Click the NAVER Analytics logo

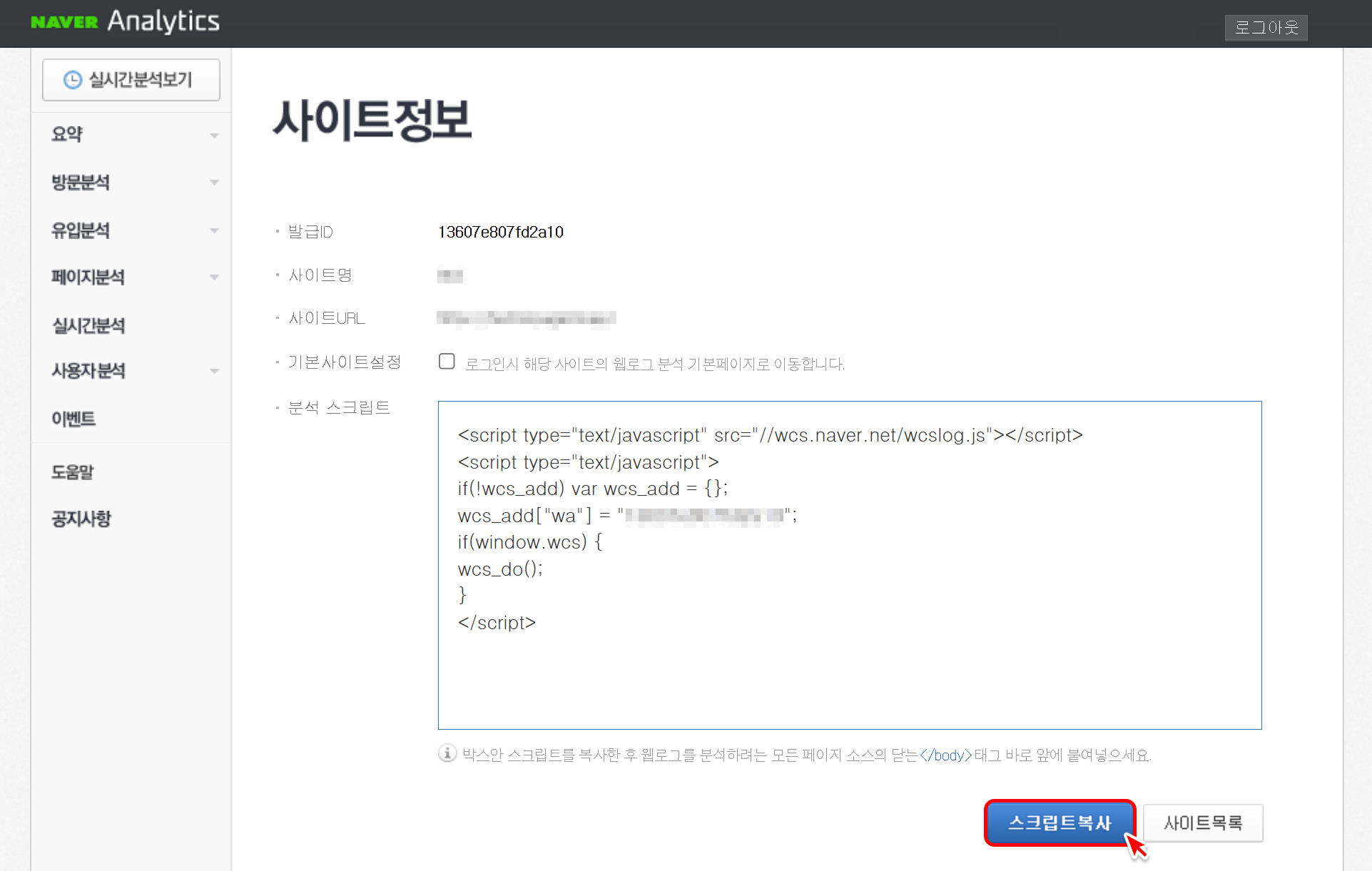[x=126, y=21]
